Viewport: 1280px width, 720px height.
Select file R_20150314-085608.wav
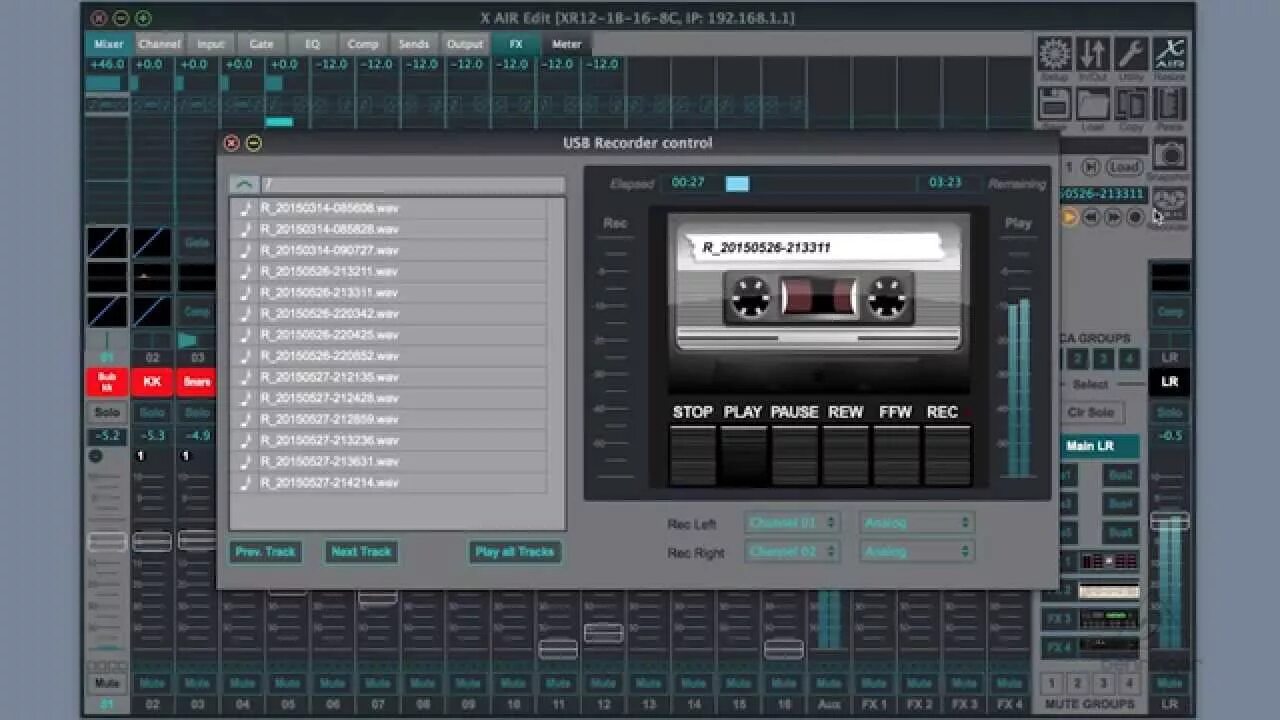pos(388,208)
